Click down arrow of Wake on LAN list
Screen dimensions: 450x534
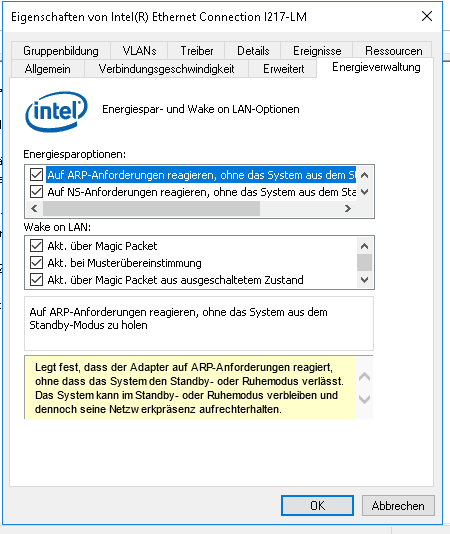coord(364,280)
